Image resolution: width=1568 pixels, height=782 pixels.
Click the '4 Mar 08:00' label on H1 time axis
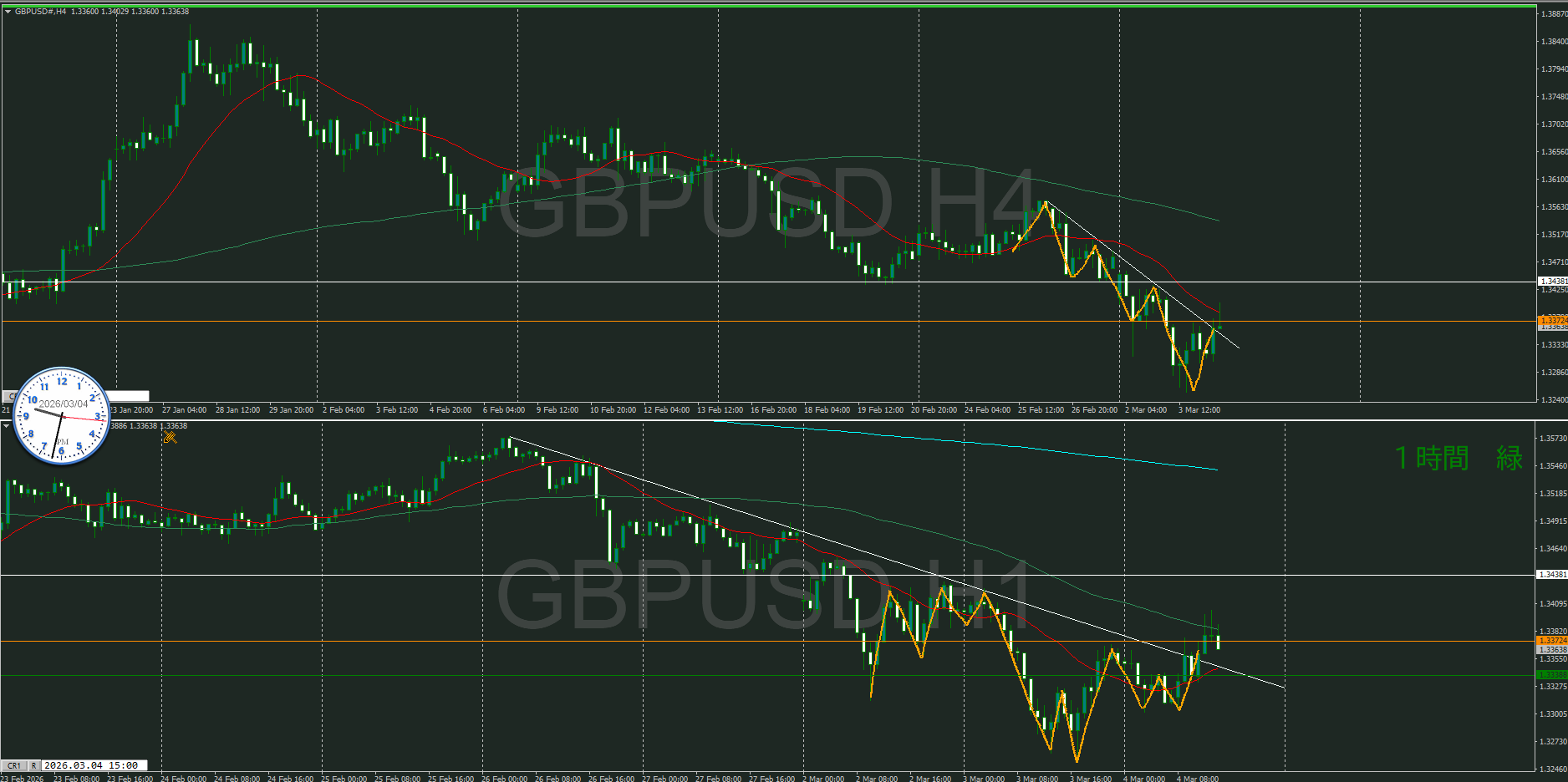click(1197, 779)
